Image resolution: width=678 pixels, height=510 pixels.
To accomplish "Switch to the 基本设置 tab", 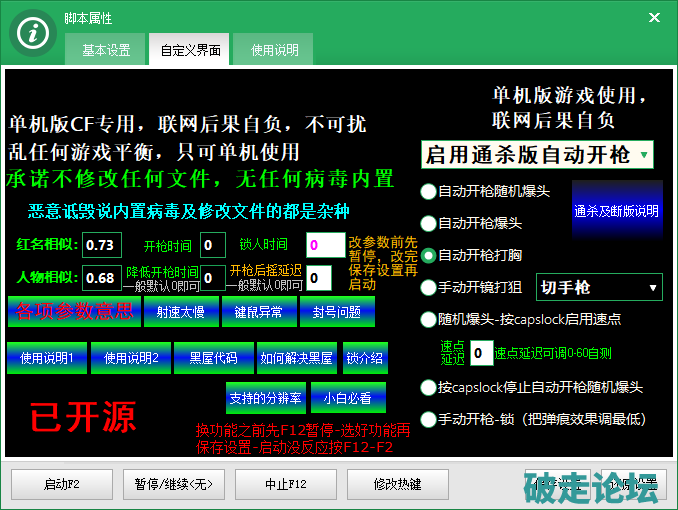I will click(106, 50).
